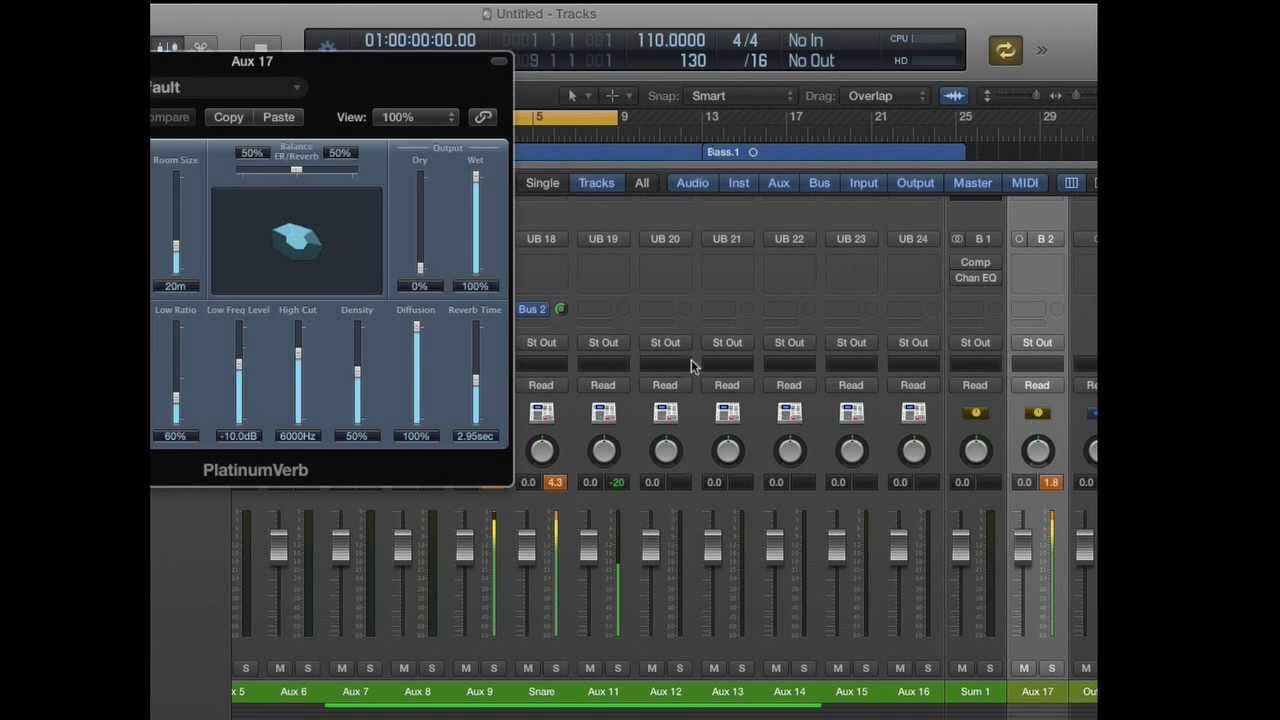
Task: Click the vertical zoom arrows icon
Action: tap(987, 96)
